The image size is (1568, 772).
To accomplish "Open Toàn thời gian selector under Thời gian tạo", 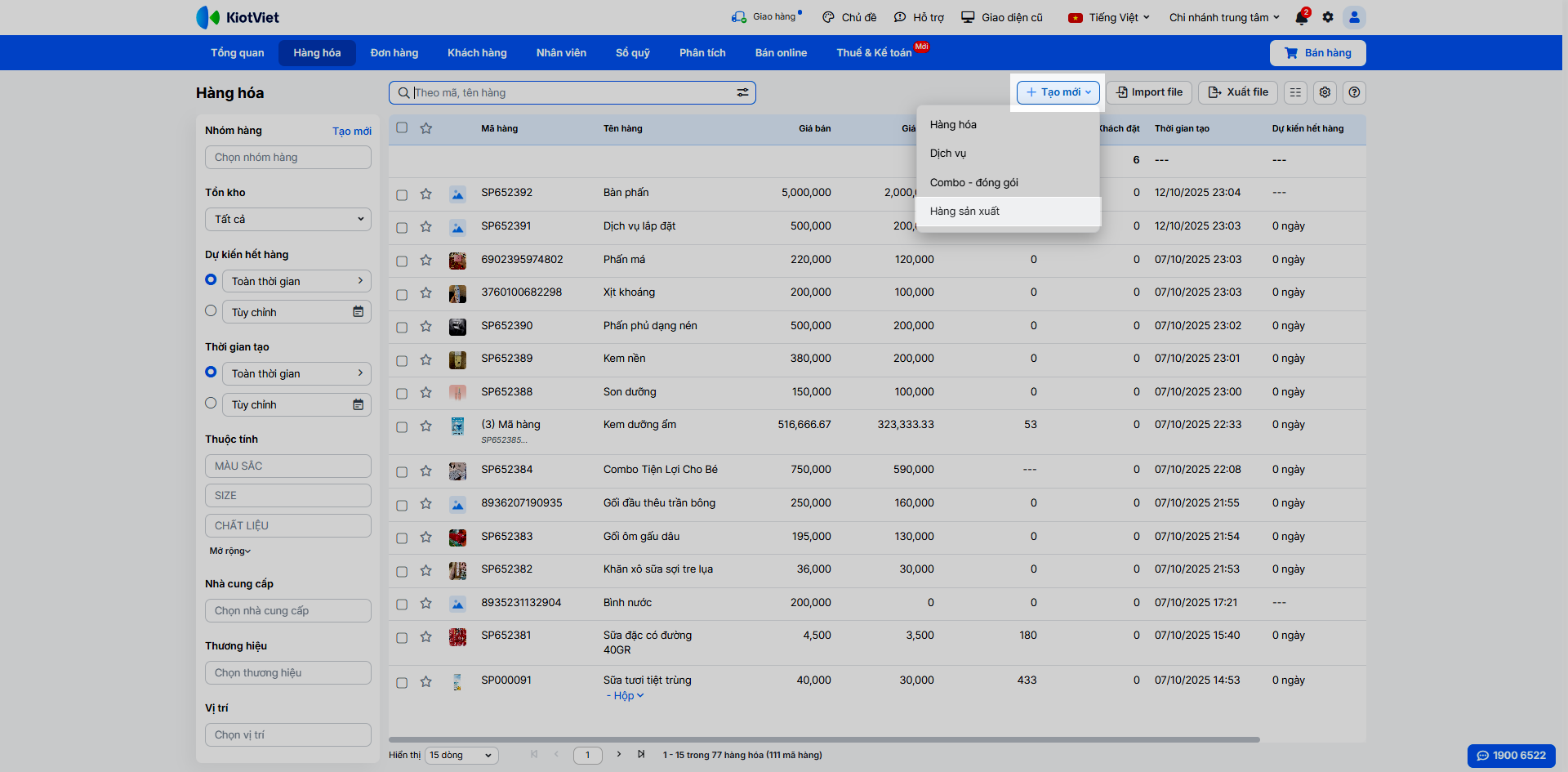I will click(296, 373).
